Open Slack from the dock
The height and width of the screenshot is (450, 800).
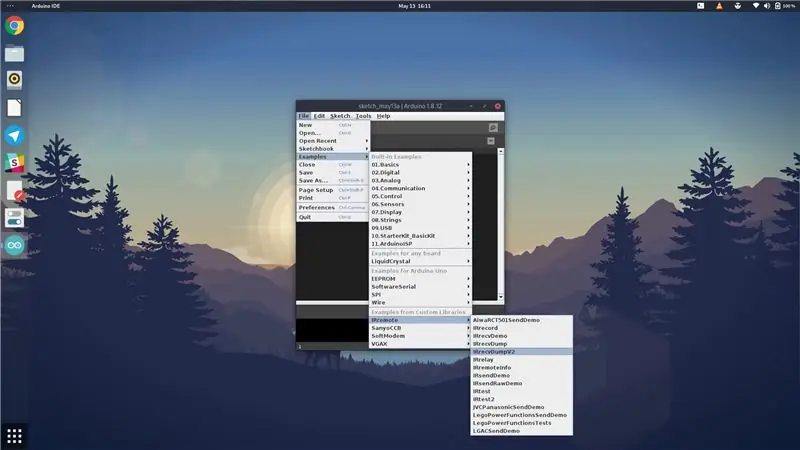(x=14, y=163)
